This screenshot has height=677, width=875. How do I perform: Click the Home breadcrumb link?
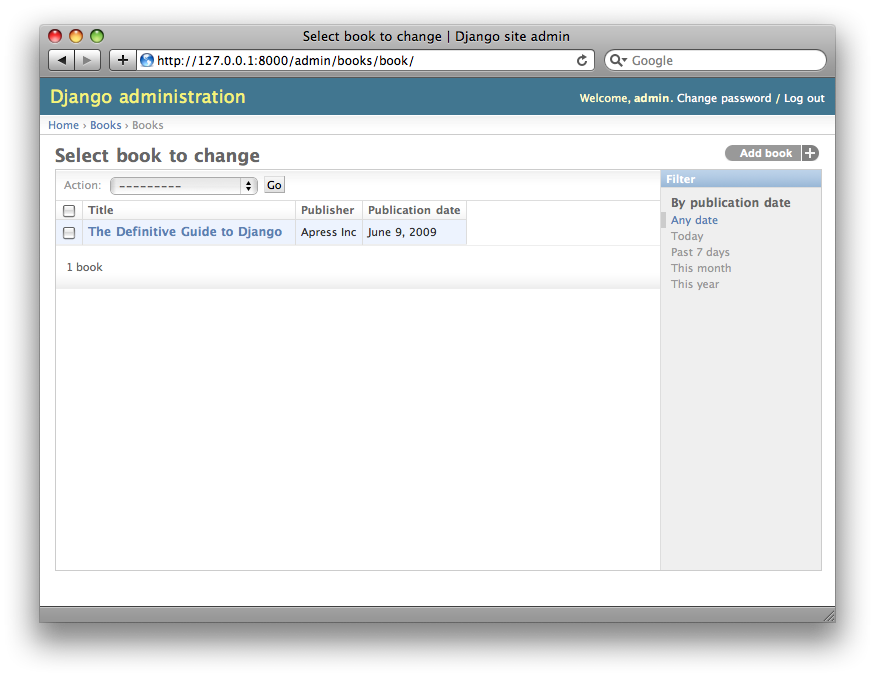tap(63, 125)
